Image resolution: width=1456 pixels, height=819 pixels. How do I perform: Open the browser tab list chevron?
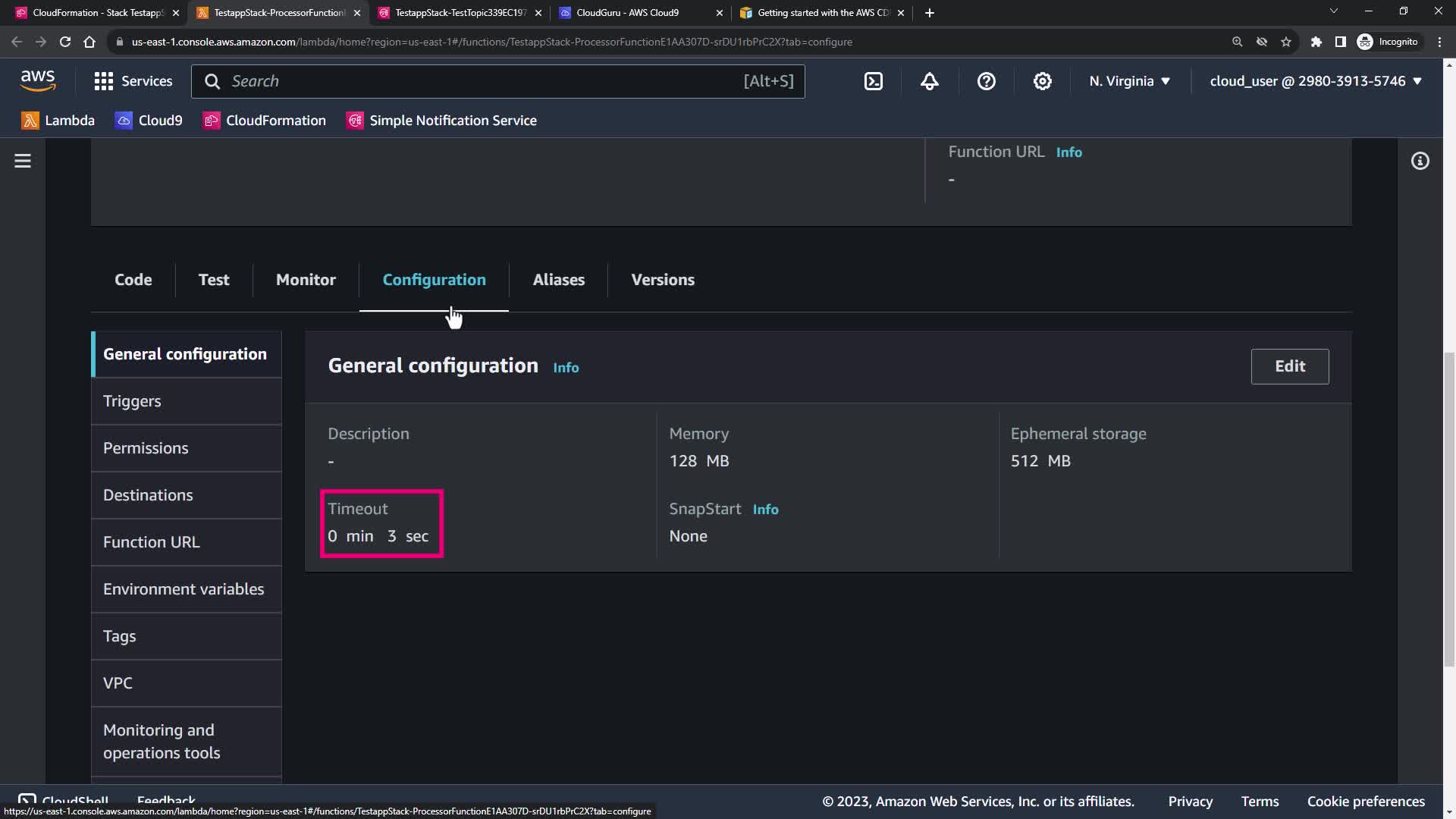[1333, 11]
